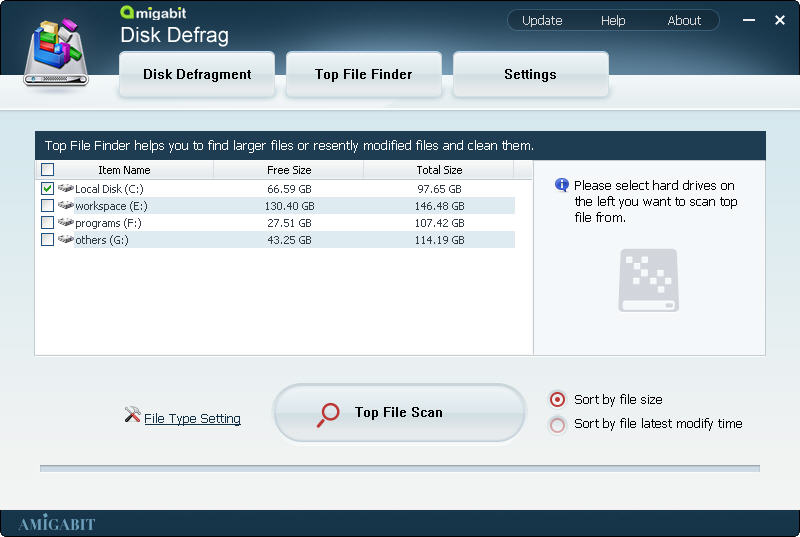Screen dimensions: 800x537
Task: Select the workspace (E:) row name
Action: tap(111, 206)
